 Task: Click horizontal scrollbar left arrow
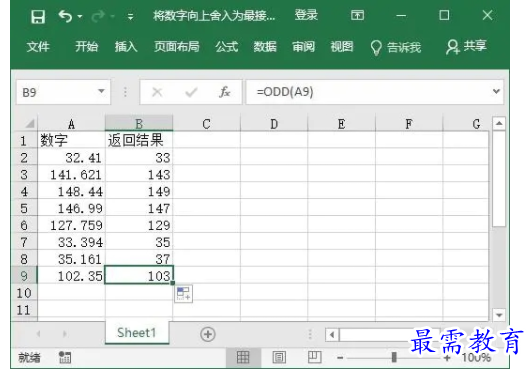point(332,335)
